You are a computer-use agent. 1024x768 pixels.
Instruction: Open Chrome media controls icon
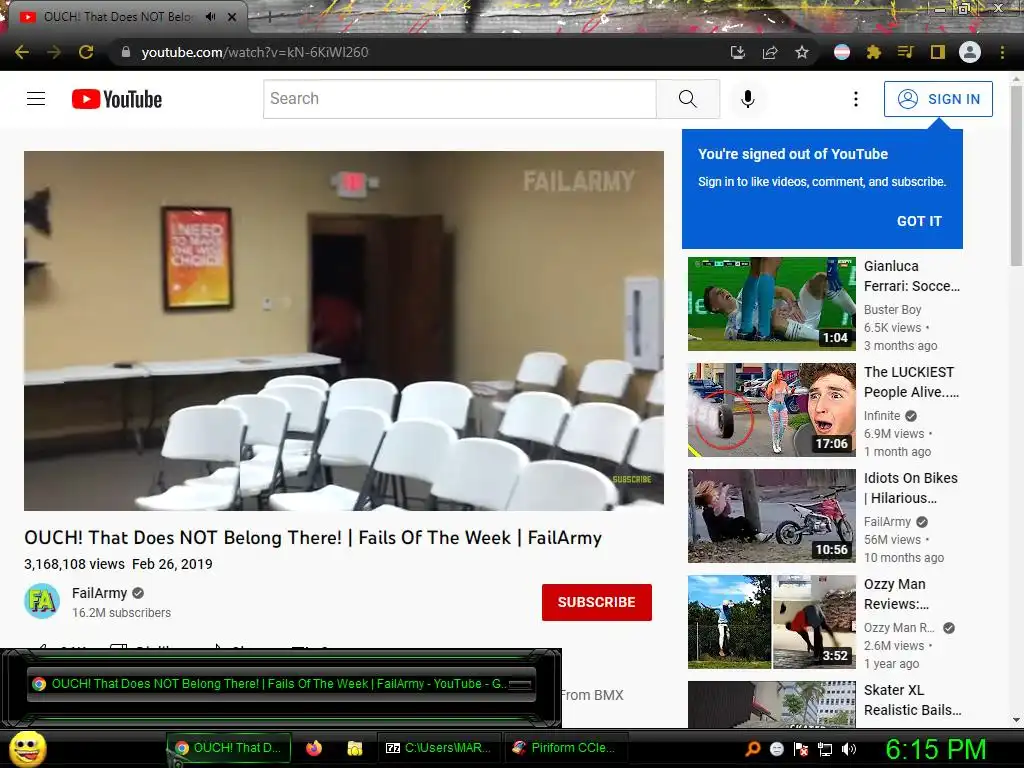905,52
